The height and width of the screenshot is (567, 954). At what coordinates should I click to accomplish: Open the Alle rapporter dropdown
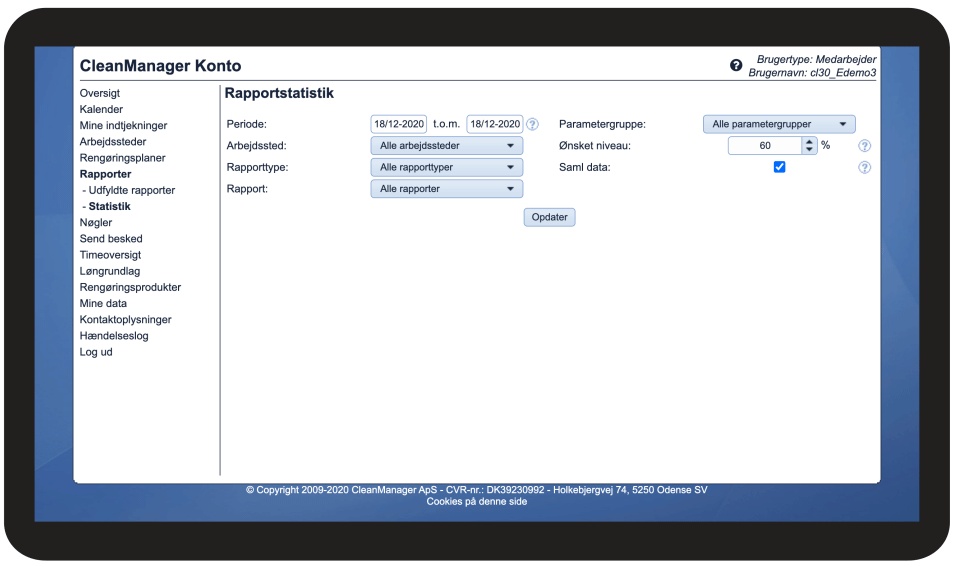click(446, 188)
